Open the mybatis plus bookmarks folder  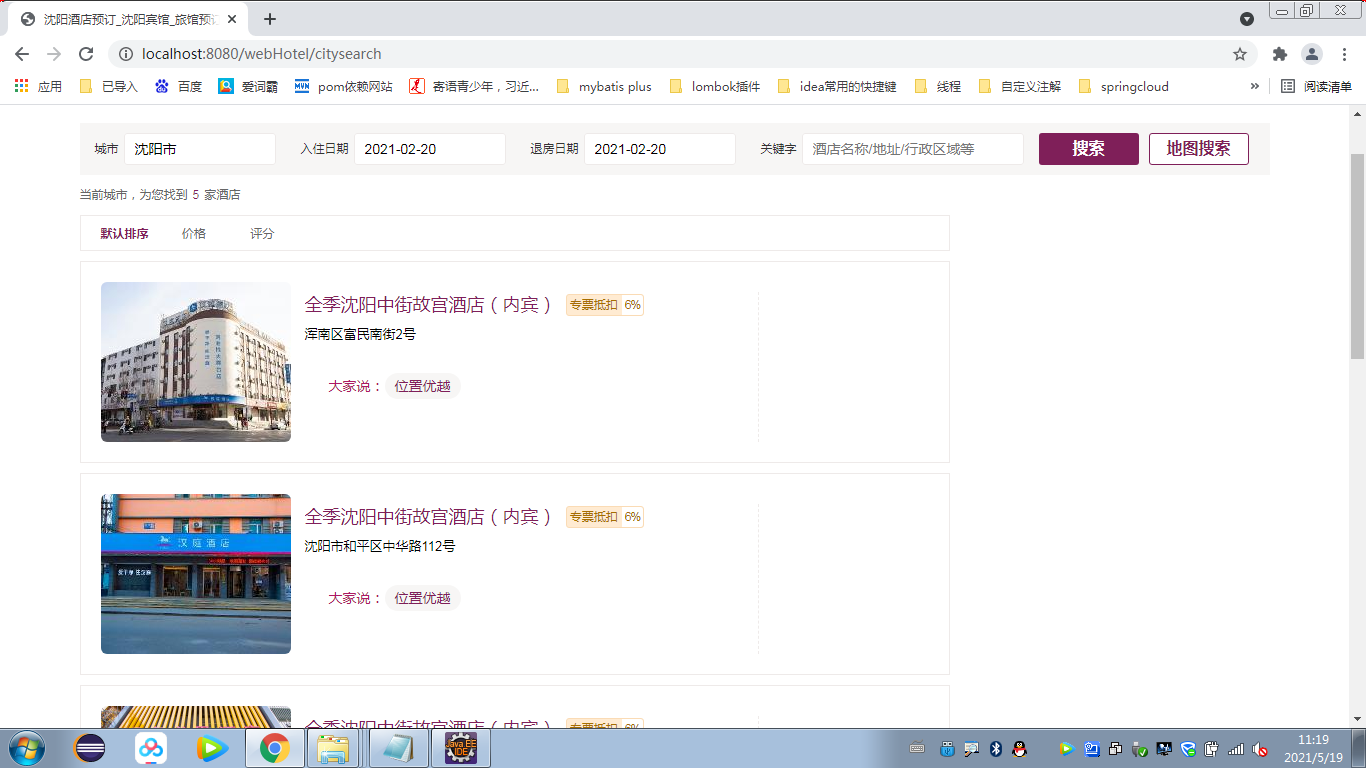coord(603,87)
